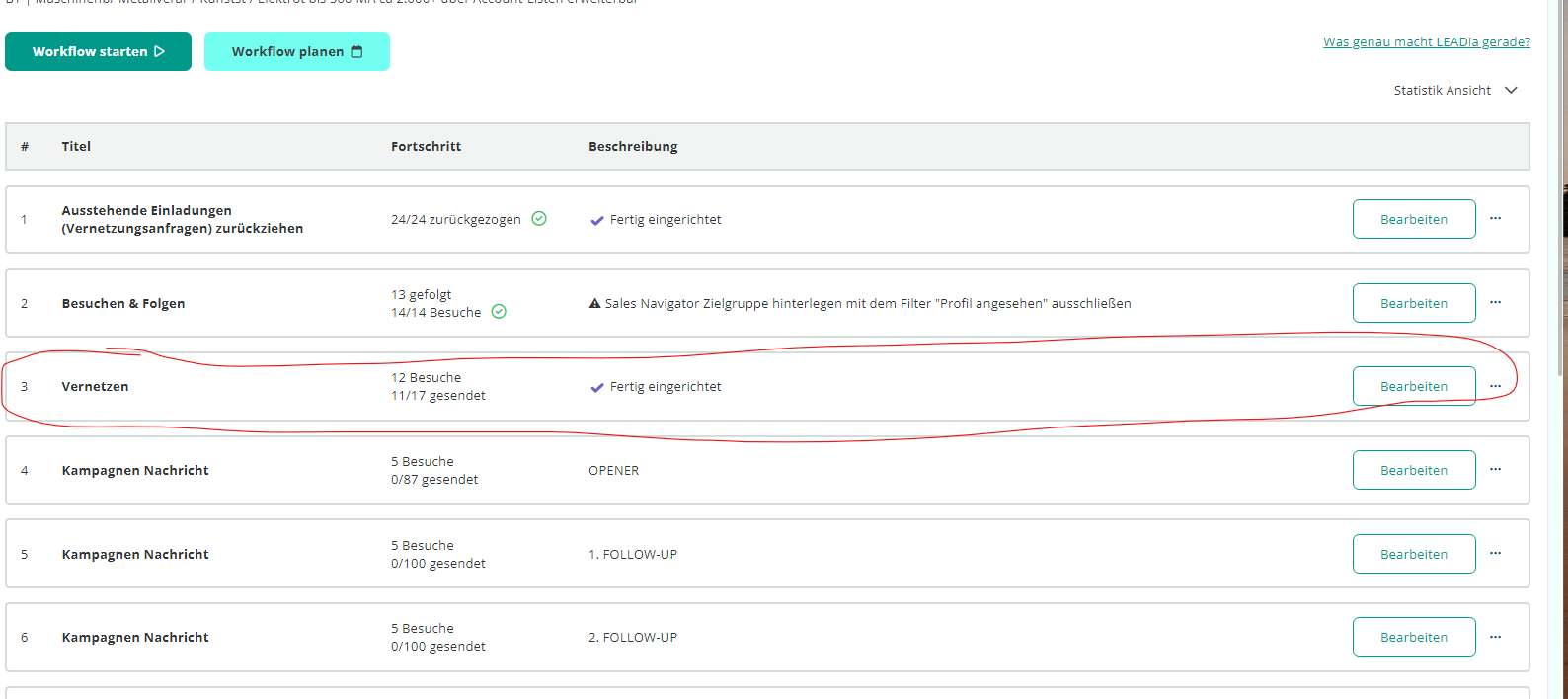
Task: Open three-dot menu for Besuchen & Folgen row
Action: 1495,303
